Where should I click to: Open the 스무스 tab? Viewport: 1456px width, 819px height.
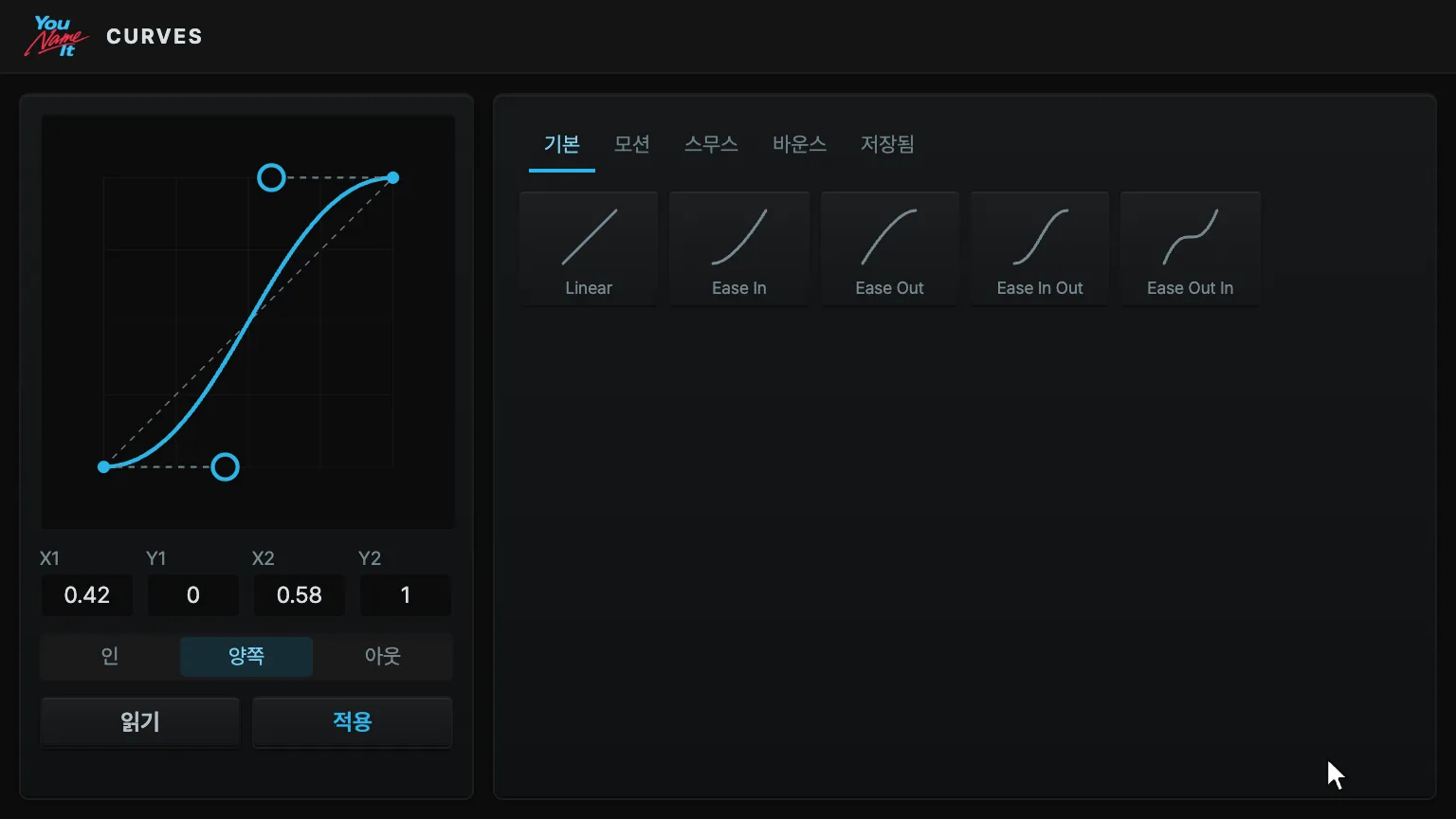point(712,145)
